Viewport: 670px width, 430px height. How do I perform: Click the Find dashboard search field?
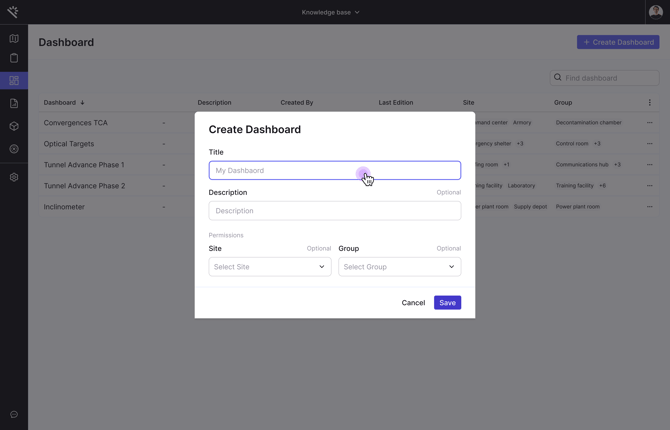pos(605,78)
